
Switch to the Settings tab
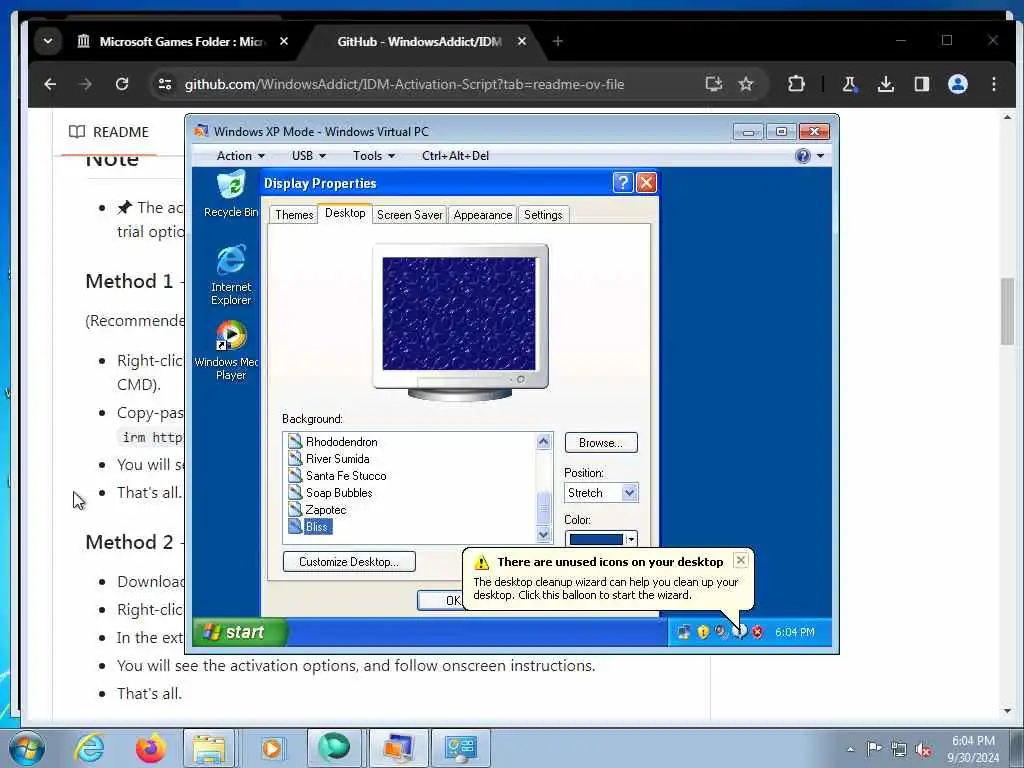click(x=543, y=215)
